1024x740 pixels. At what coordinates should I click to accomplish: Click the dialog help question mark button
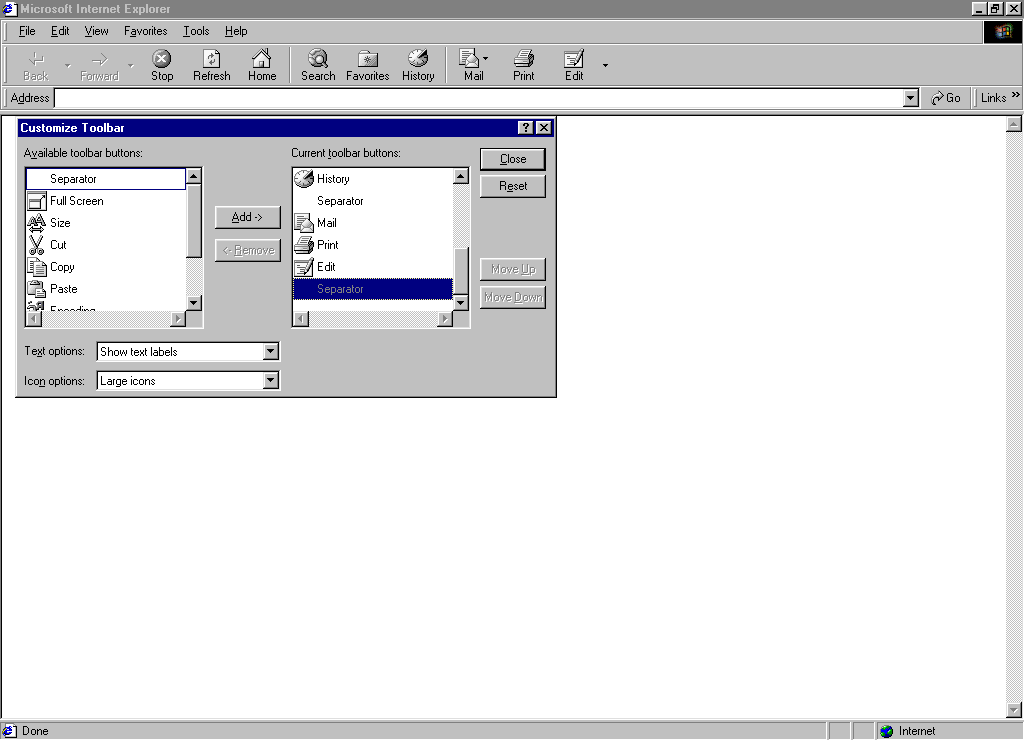click(x=526, y=127)
